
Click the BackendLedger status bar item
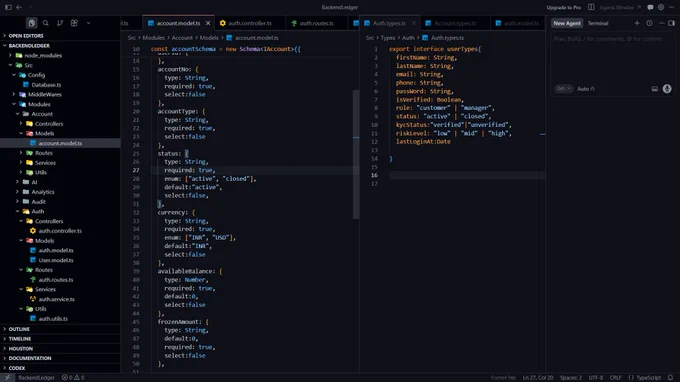click(x=36, y=378)
